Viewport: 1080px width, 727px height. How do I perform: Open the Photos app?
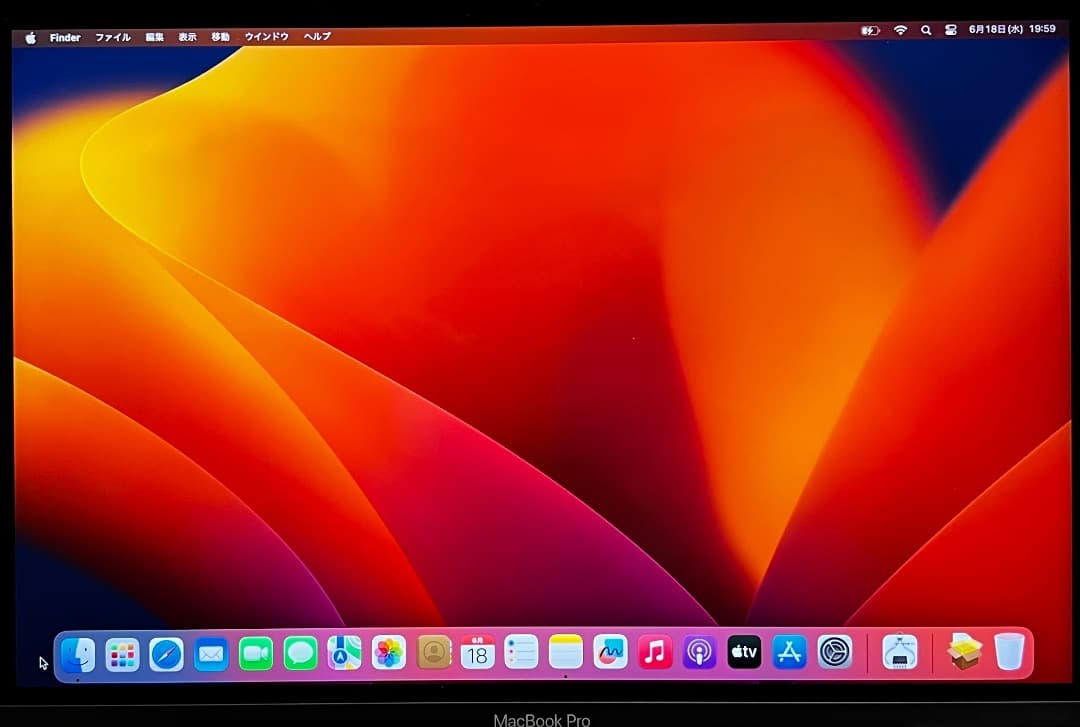[389, 654]
